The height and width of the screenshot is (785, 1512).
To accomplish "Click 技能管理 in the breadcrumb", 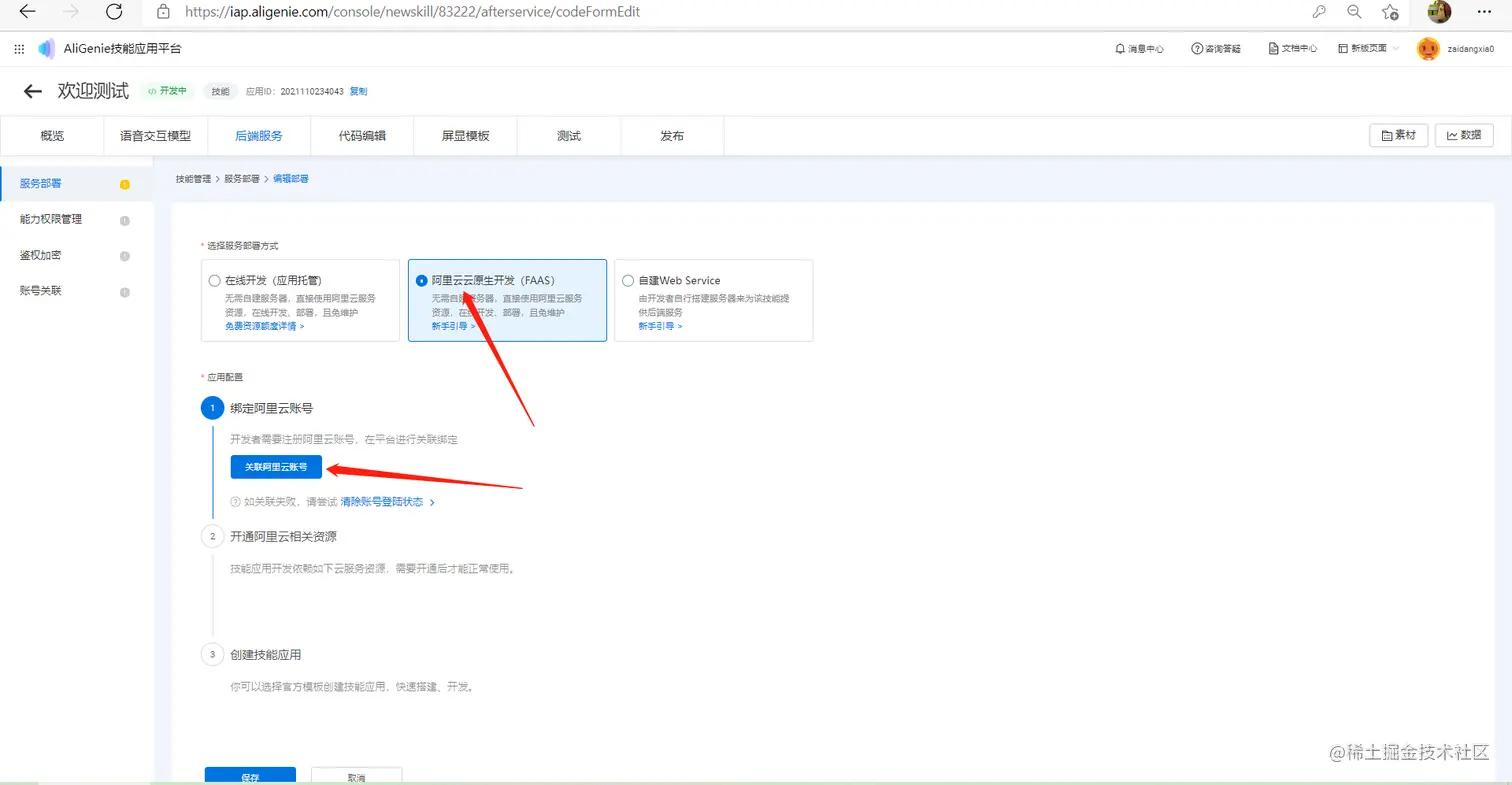I will click(x=193, y=178).
